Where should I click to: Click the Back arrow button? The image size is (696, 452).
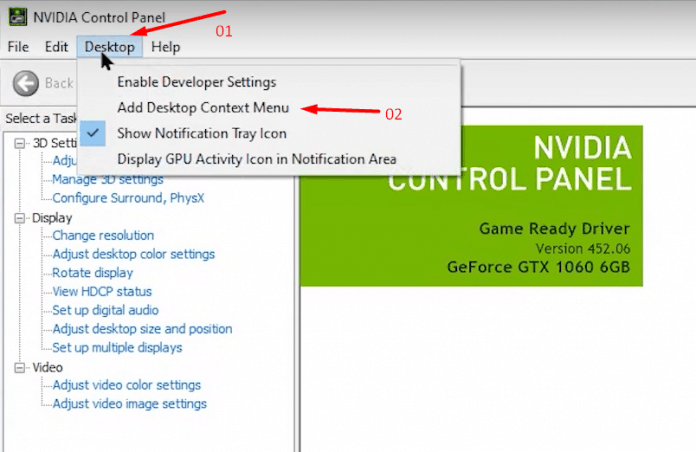point(27,83)
